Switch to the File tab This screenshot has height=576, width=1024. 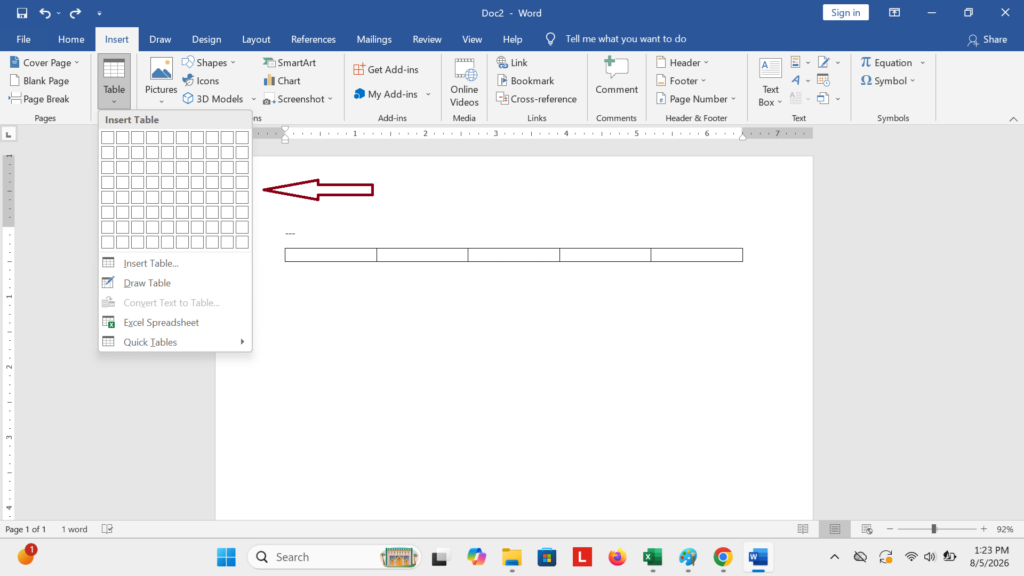pyautogui.click(x=24, y=39)
